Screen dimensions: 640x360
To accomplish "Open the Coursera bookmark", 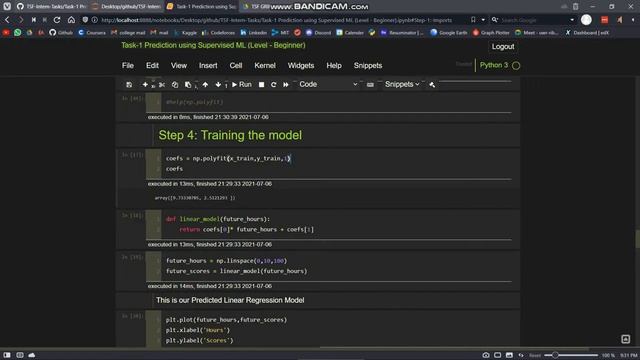I will [92, 33].
